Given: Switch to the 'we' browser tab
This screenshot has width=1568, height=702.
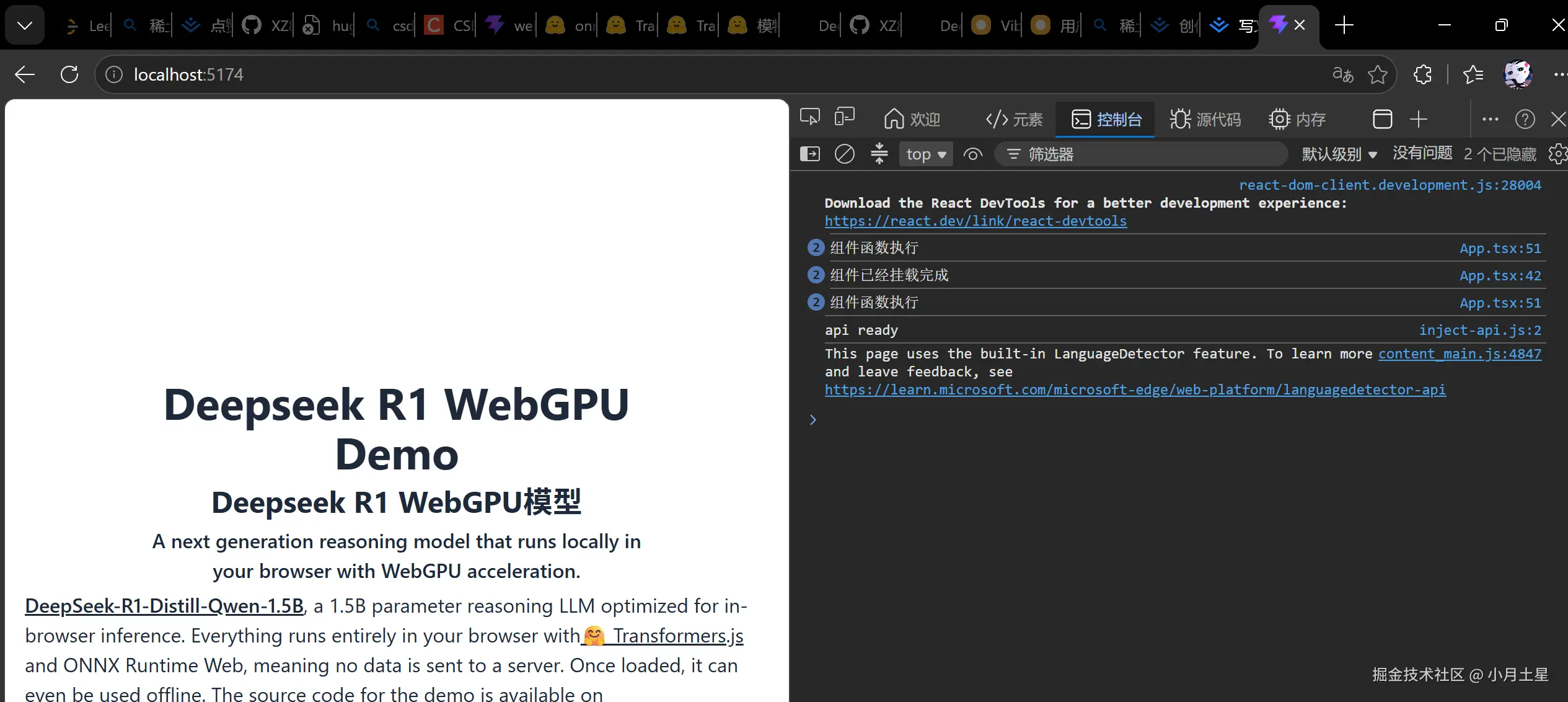Looking at the screenshot, I should point(511,25).
